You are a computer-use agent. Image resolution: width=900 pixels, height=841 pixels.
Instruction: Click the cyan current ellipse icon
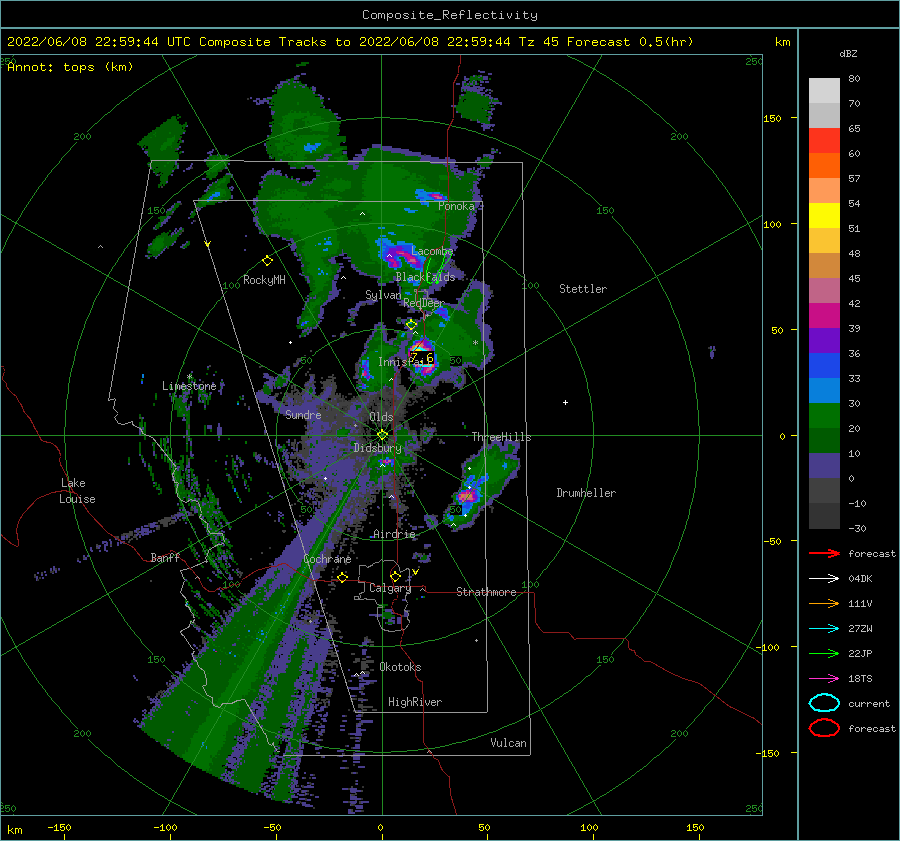coord(824,703)
